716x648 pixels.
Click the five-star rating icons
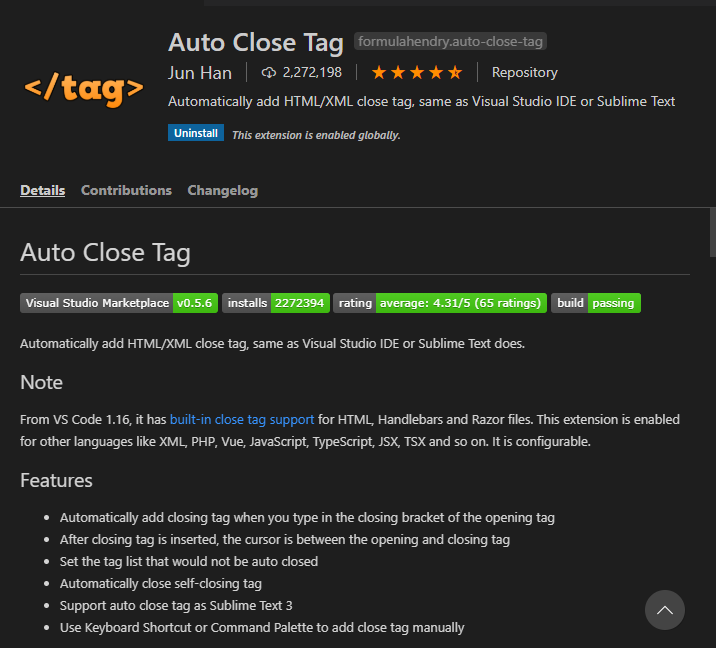(x=417, y=73)
